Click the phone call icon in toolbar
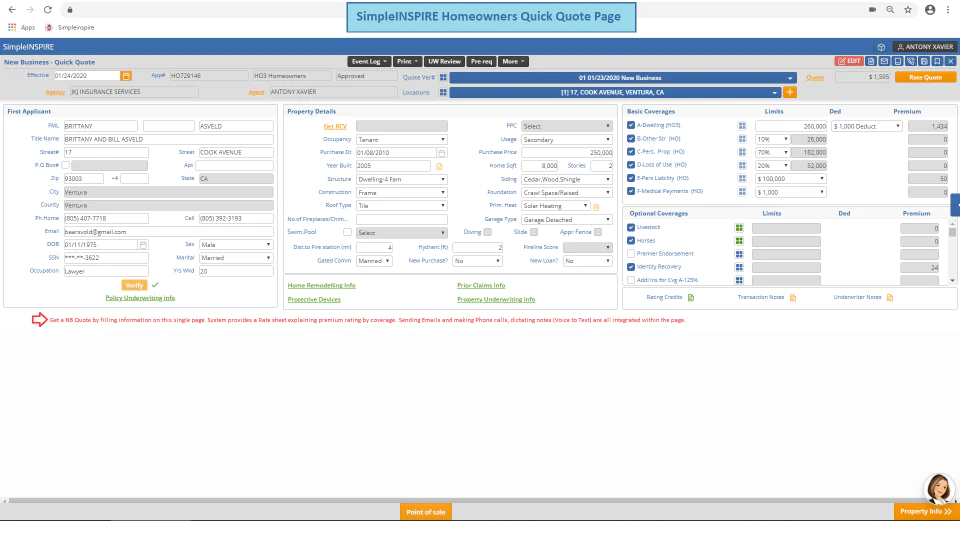 point(911,61)
